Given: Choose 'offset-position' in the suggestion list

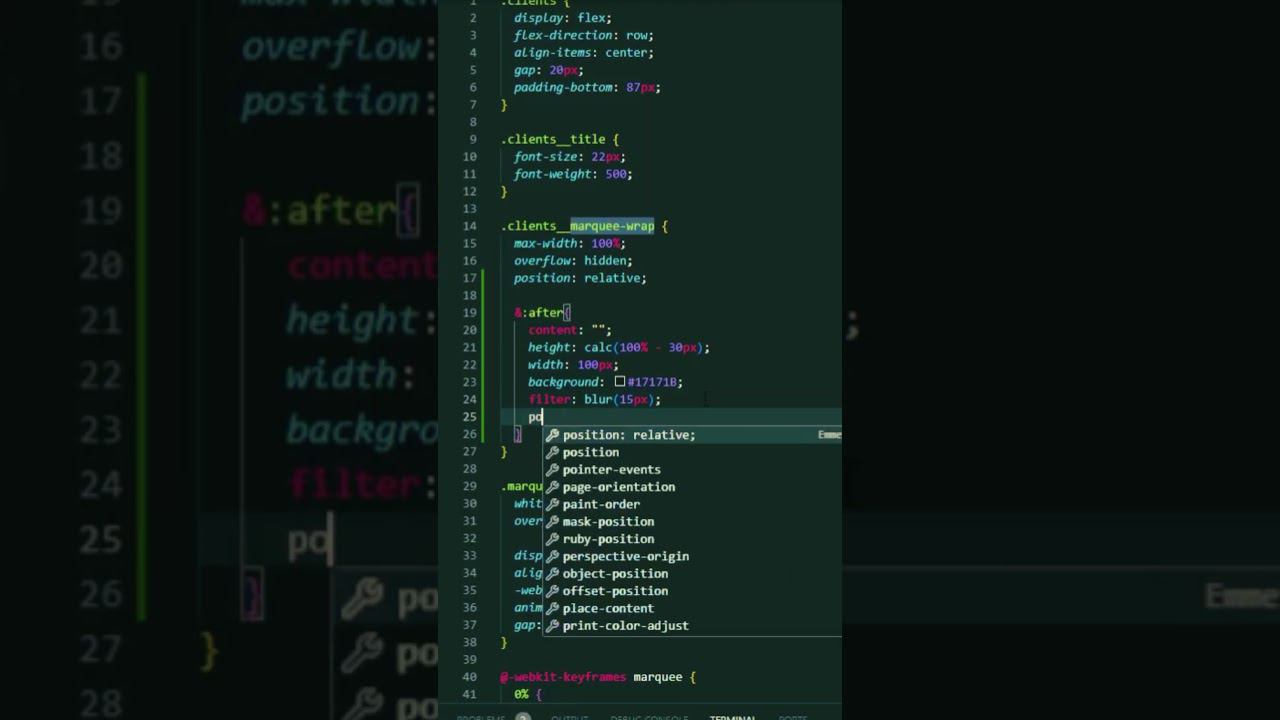Looking at the screenshot, I should click(x=615, y=591).
